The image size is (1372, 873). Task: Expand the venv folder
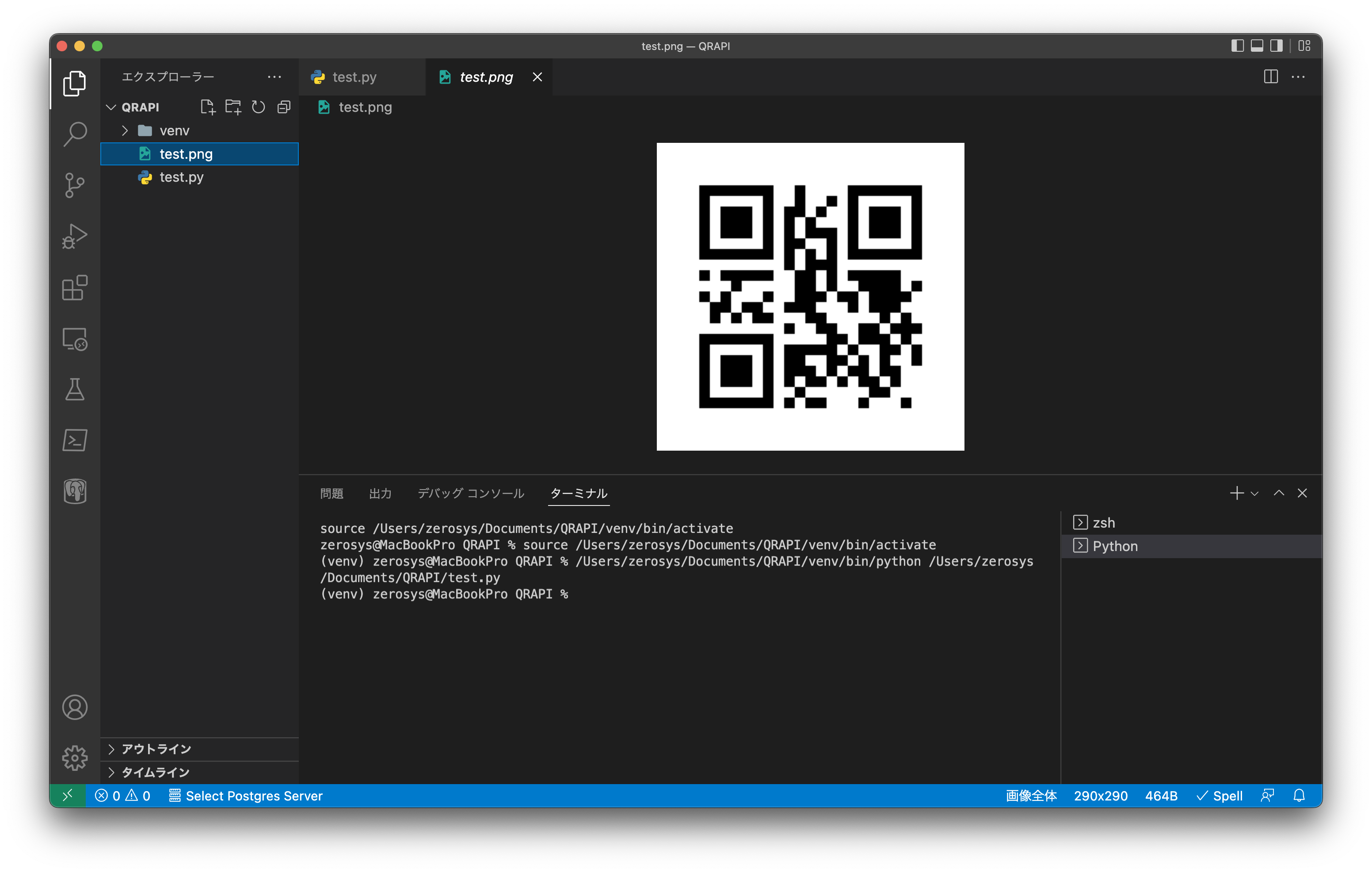[x=125, y=130]
